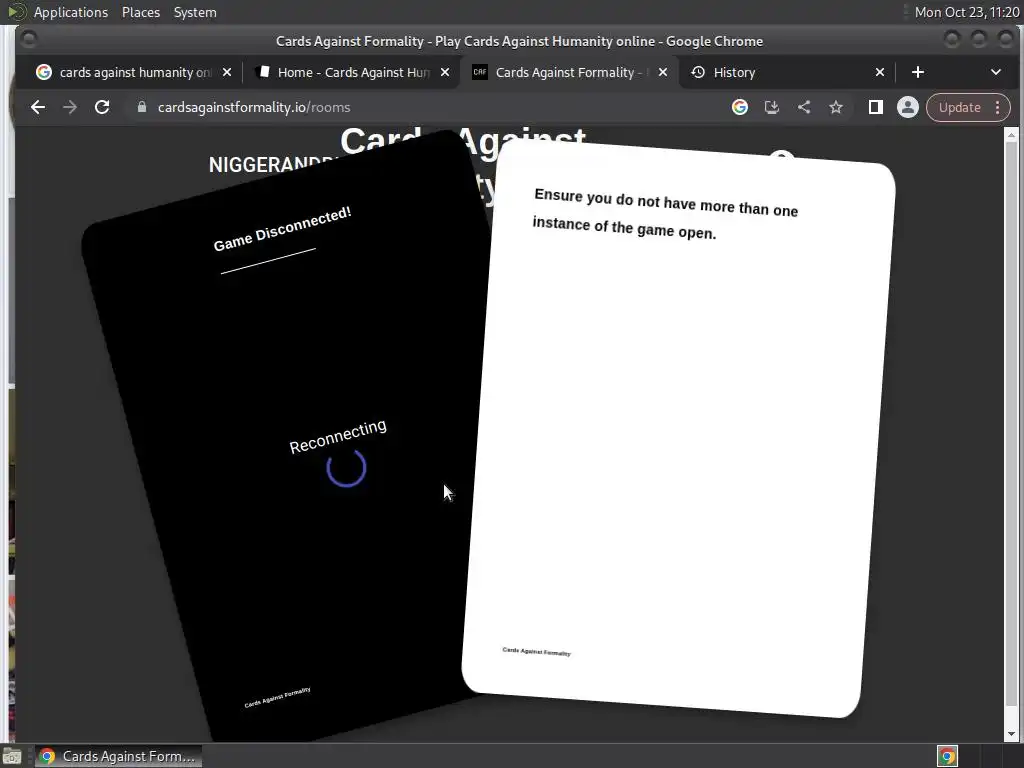Share this page via share icon
The image size is (1024, 768).
804,107
